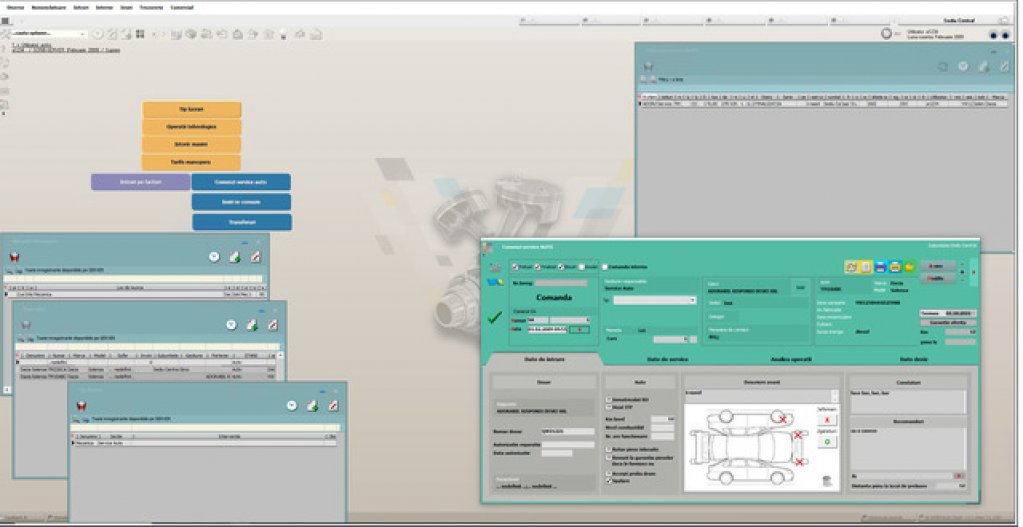Click the blue printer icon in order window
Screen dimensions: 1023x527
[880, 266]
